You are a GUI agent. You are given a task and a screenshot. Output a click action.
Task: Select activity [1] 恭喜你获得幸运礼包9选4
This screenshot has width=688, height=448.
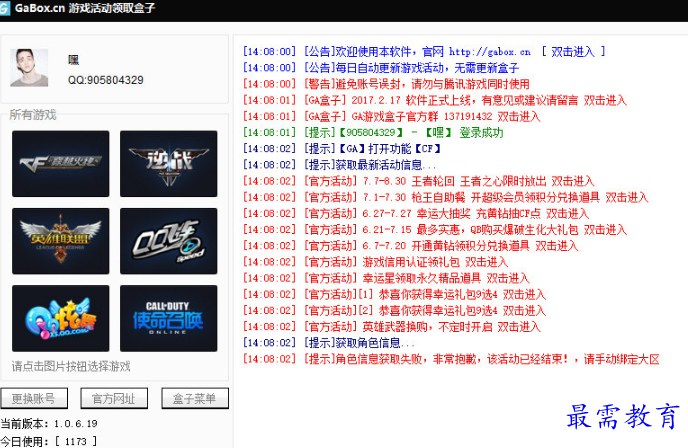394,294
